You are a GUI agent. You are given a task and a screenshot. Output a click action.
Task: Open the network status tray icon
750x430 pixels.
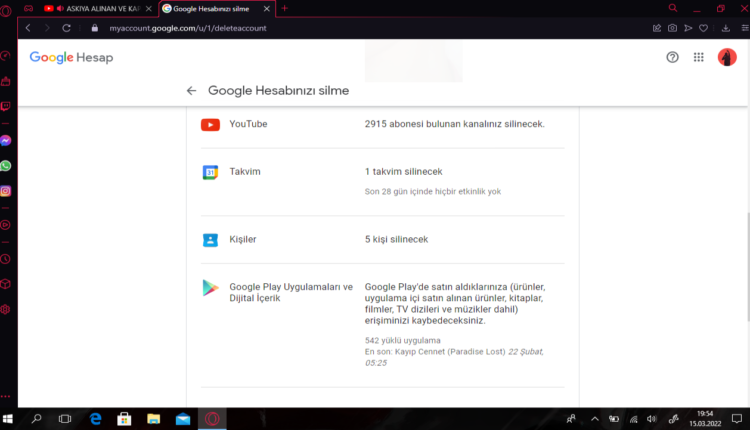(634, 419)
